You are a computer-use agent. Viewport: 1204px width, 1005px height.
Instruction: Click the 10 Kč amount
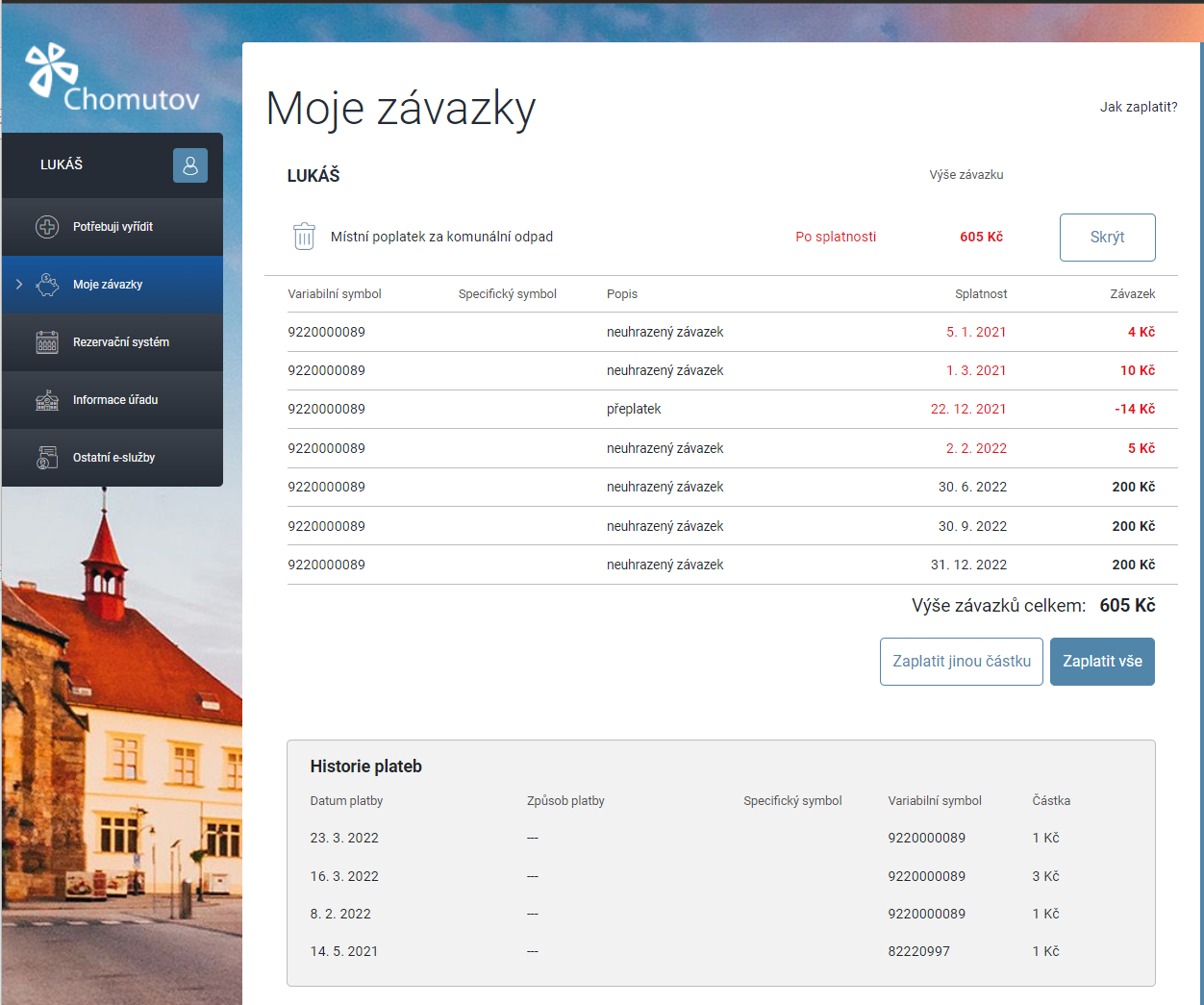[x=1138, y=370]
